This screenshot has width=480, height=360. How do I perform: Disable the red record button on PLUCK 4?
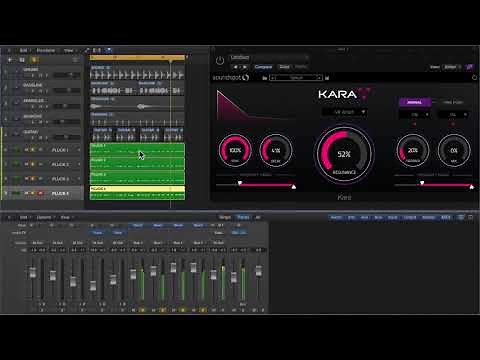point(40,193)
